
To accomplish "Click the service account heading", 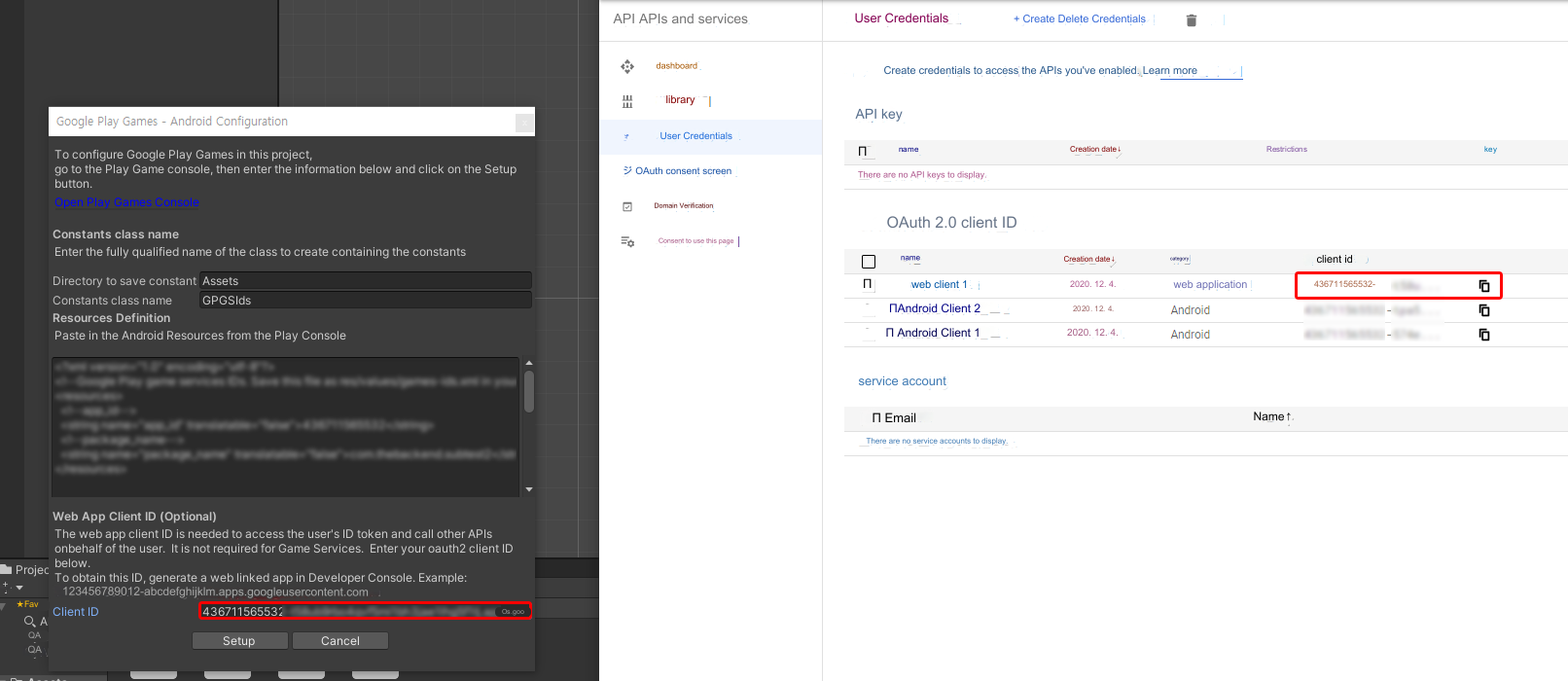I will [903, 381].
